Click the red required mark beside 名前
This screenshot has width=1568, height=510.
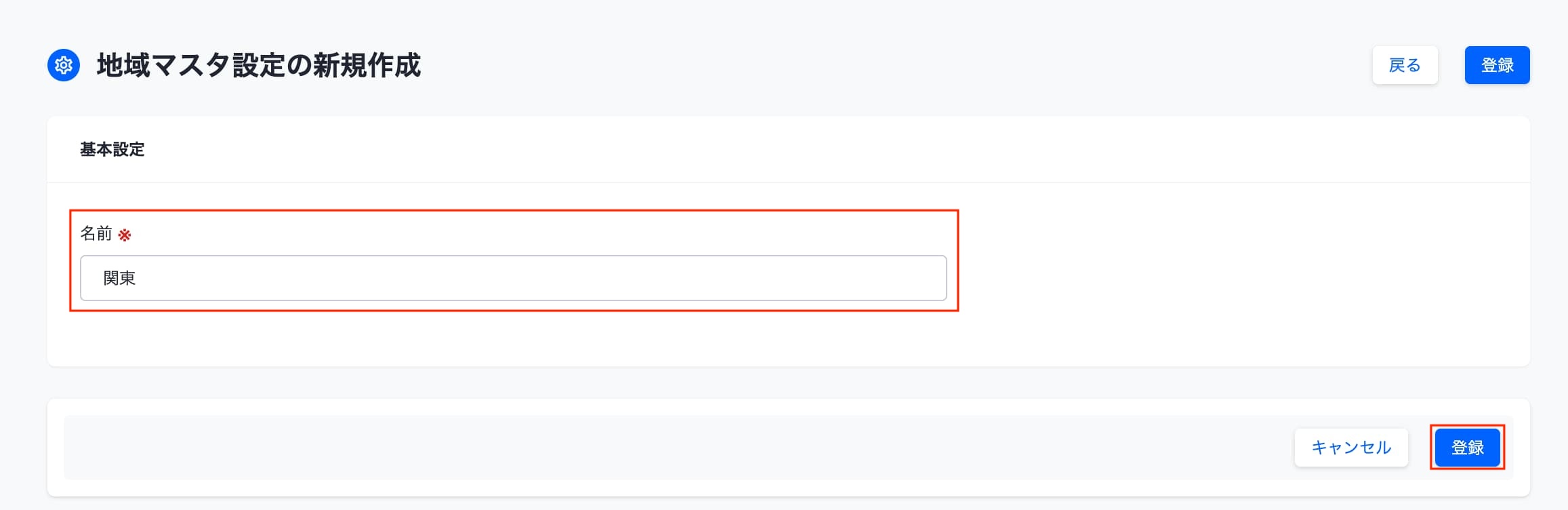(125, 235)
